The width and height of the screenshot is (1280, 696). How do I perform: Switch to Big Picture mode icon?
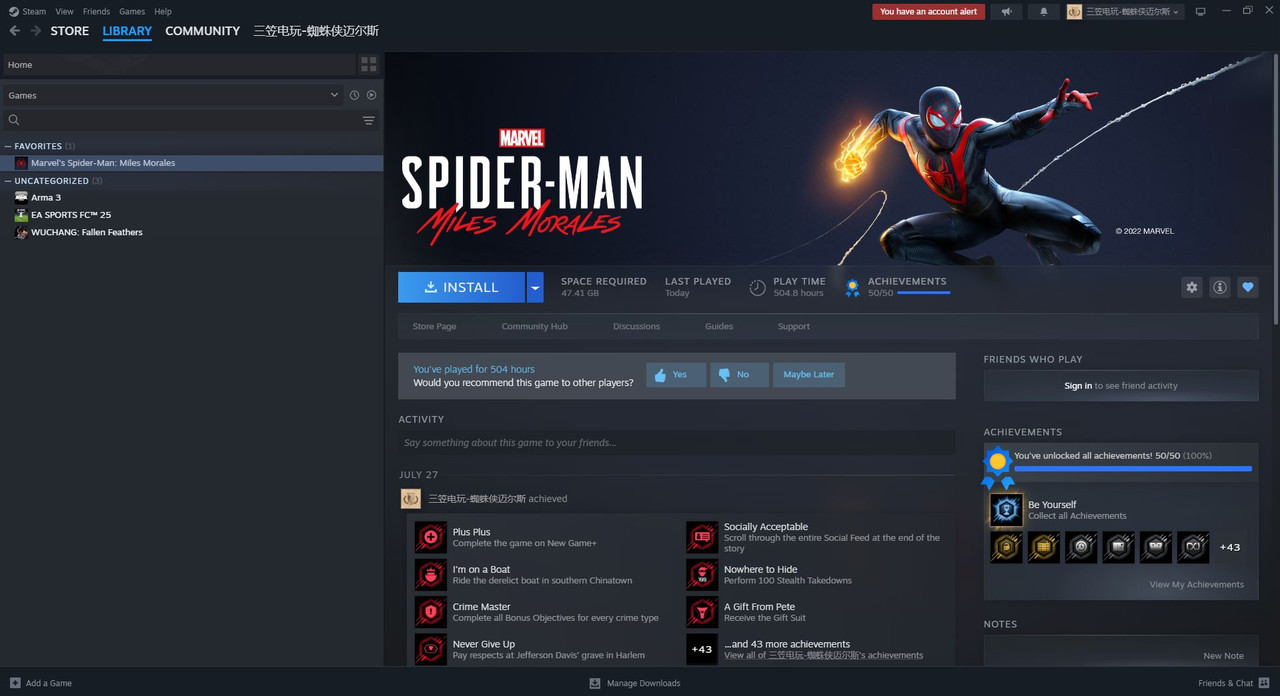1201,12
